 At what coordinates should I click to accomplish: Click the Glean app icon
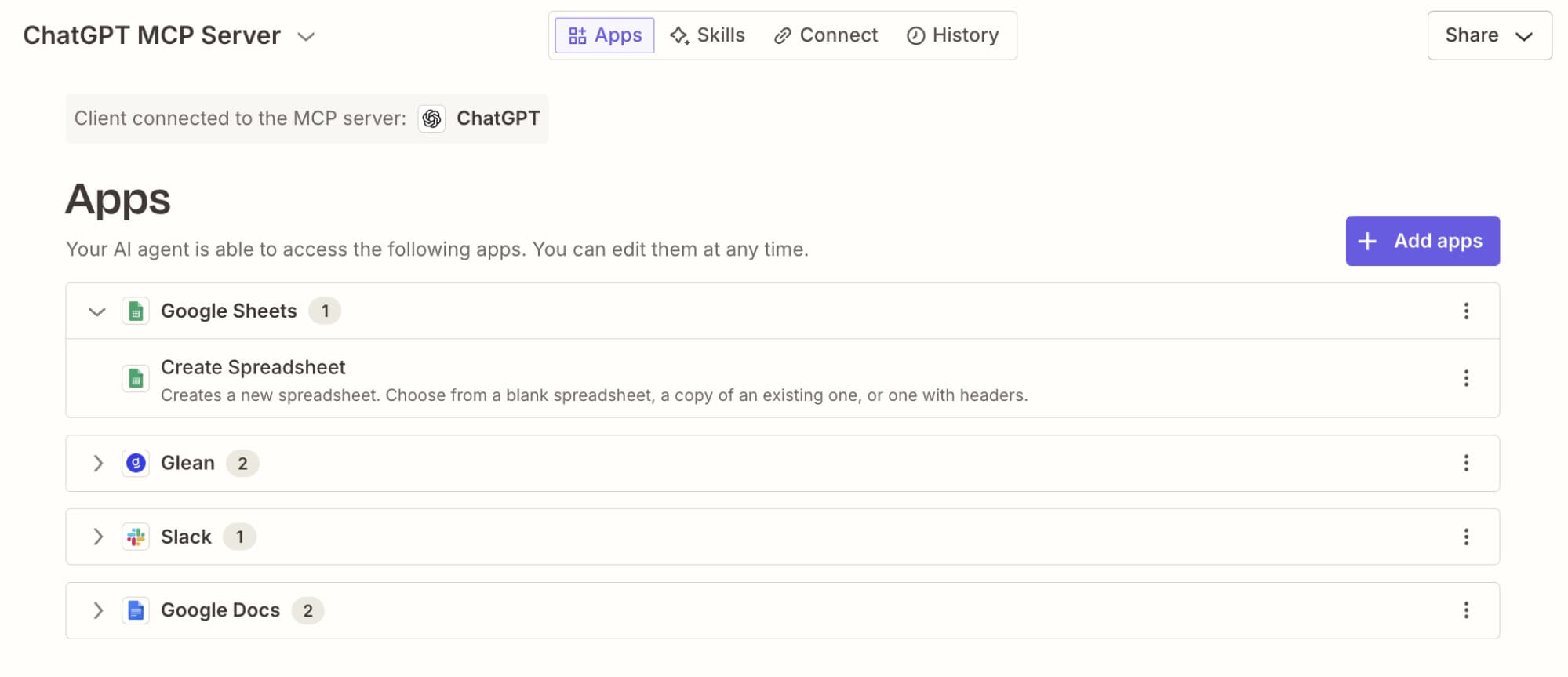(136, 464)
